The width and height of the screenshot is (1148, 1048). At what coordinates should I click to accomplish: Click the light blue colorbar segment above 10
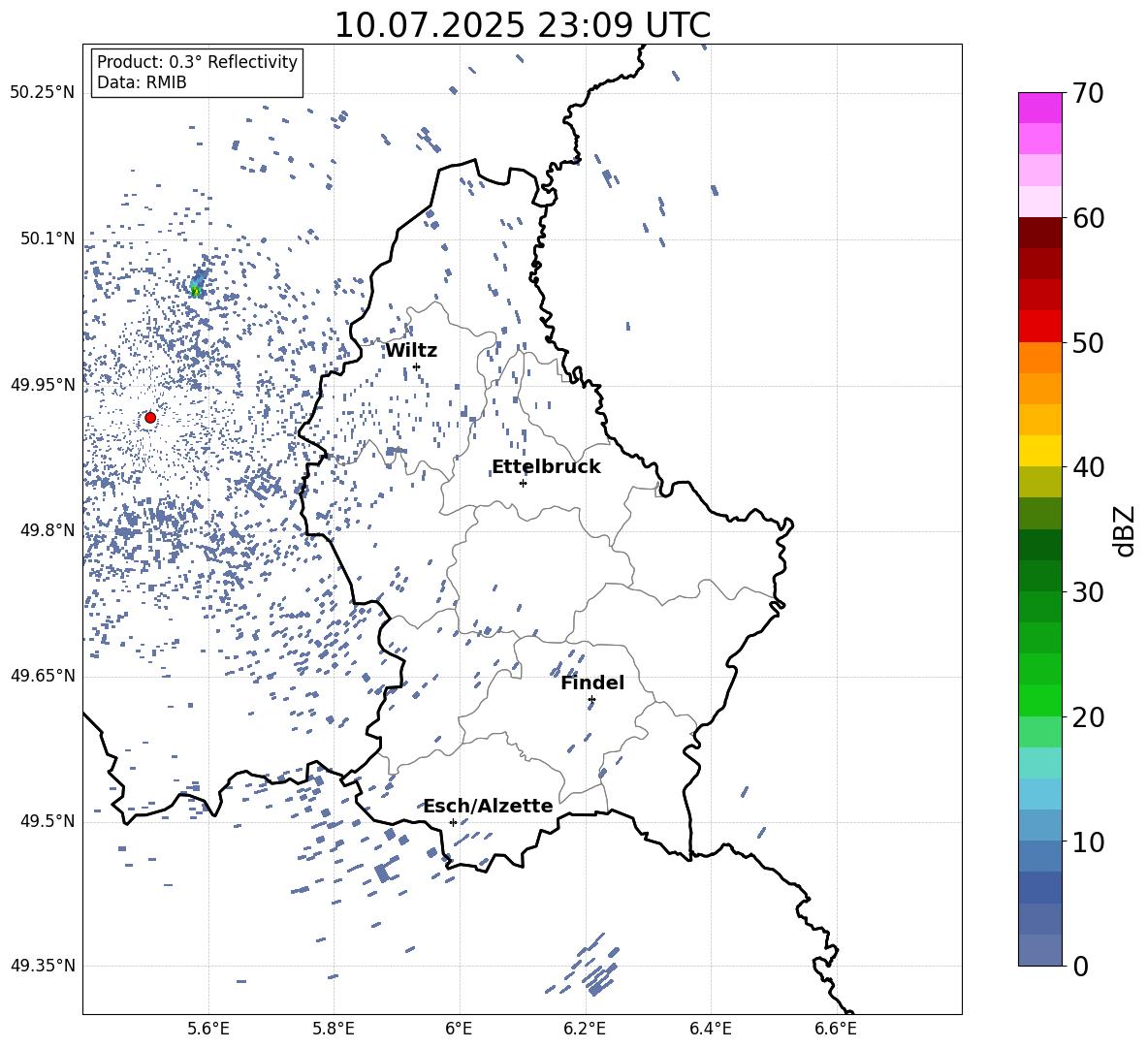[x=1039, y=825]
